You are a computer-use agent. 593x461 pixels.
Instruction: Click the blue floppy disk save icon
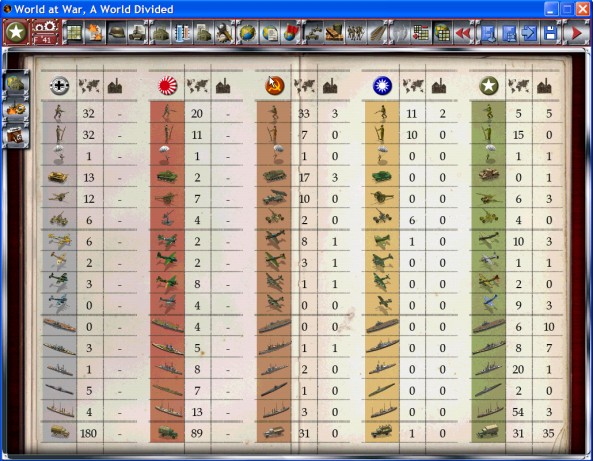tap(551, 33)
